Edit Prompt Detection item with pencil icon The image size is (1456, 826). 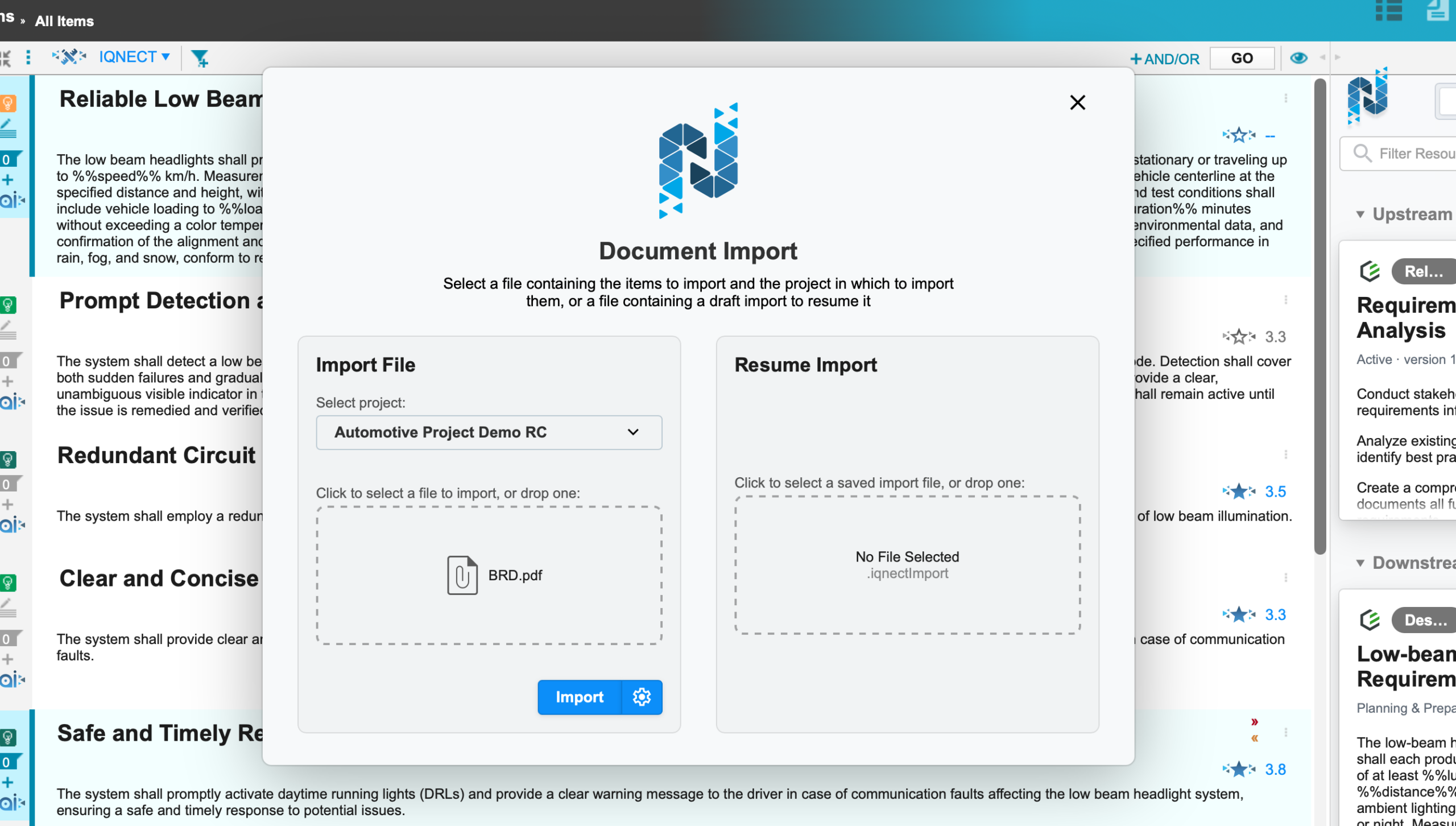click(8, 329)
